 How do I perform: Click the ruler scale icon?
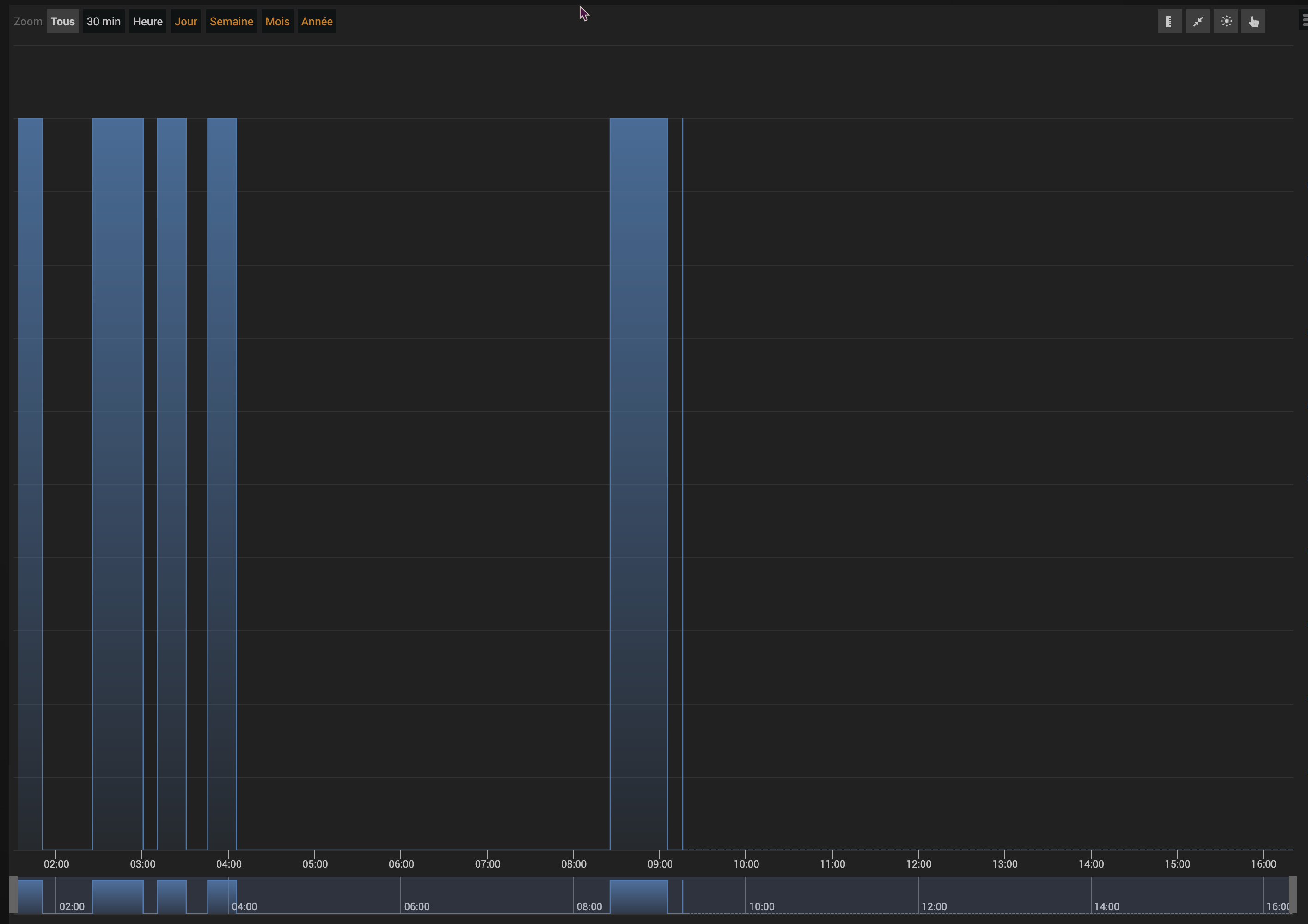(1169, 22)
